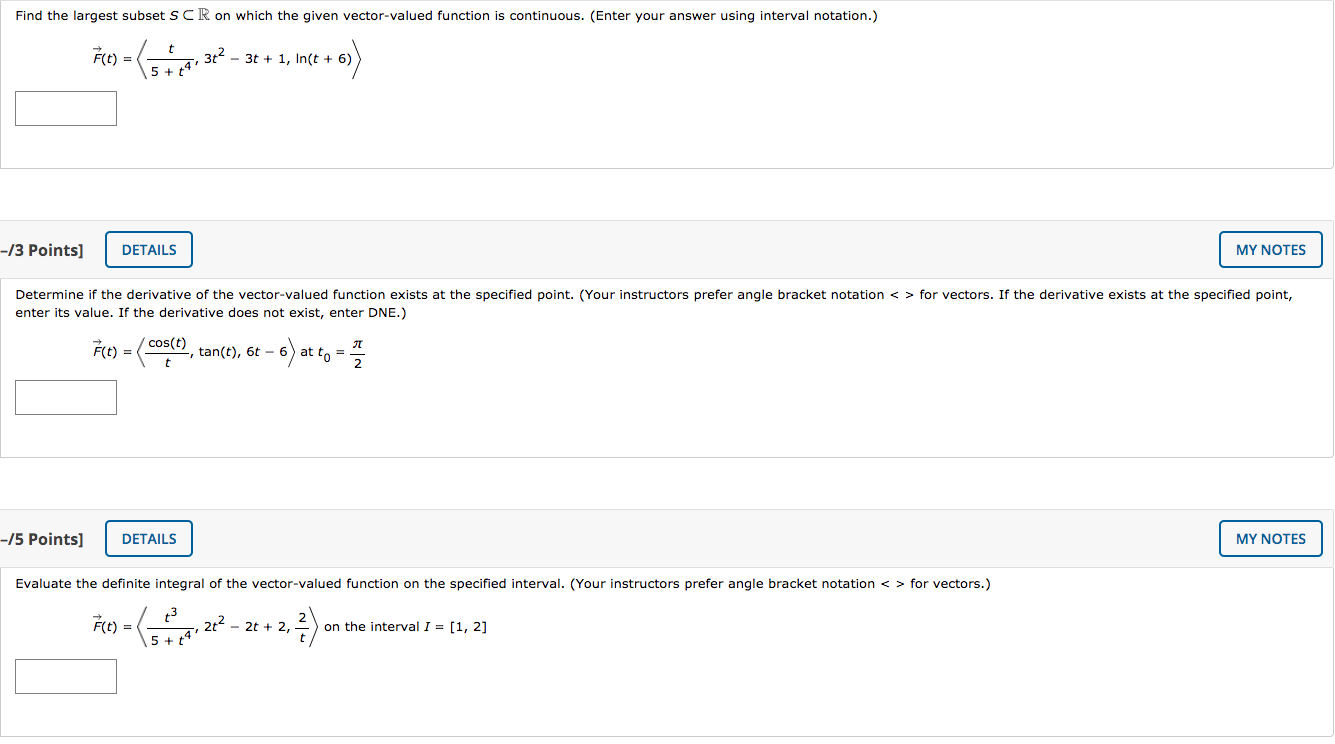Click the answer box for the definite integral

tap(65, 676)
